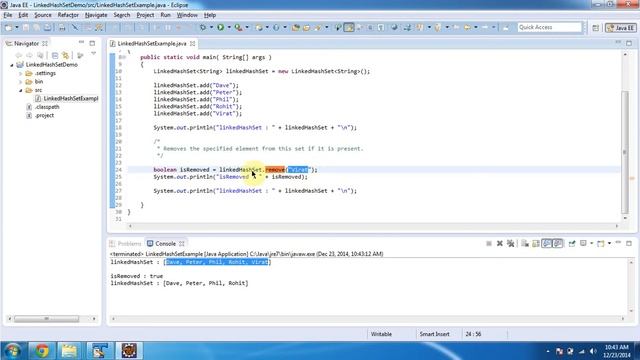640x360 pixels.
Task: Click the Pin Console icon
Action: [x=572, y=243]
